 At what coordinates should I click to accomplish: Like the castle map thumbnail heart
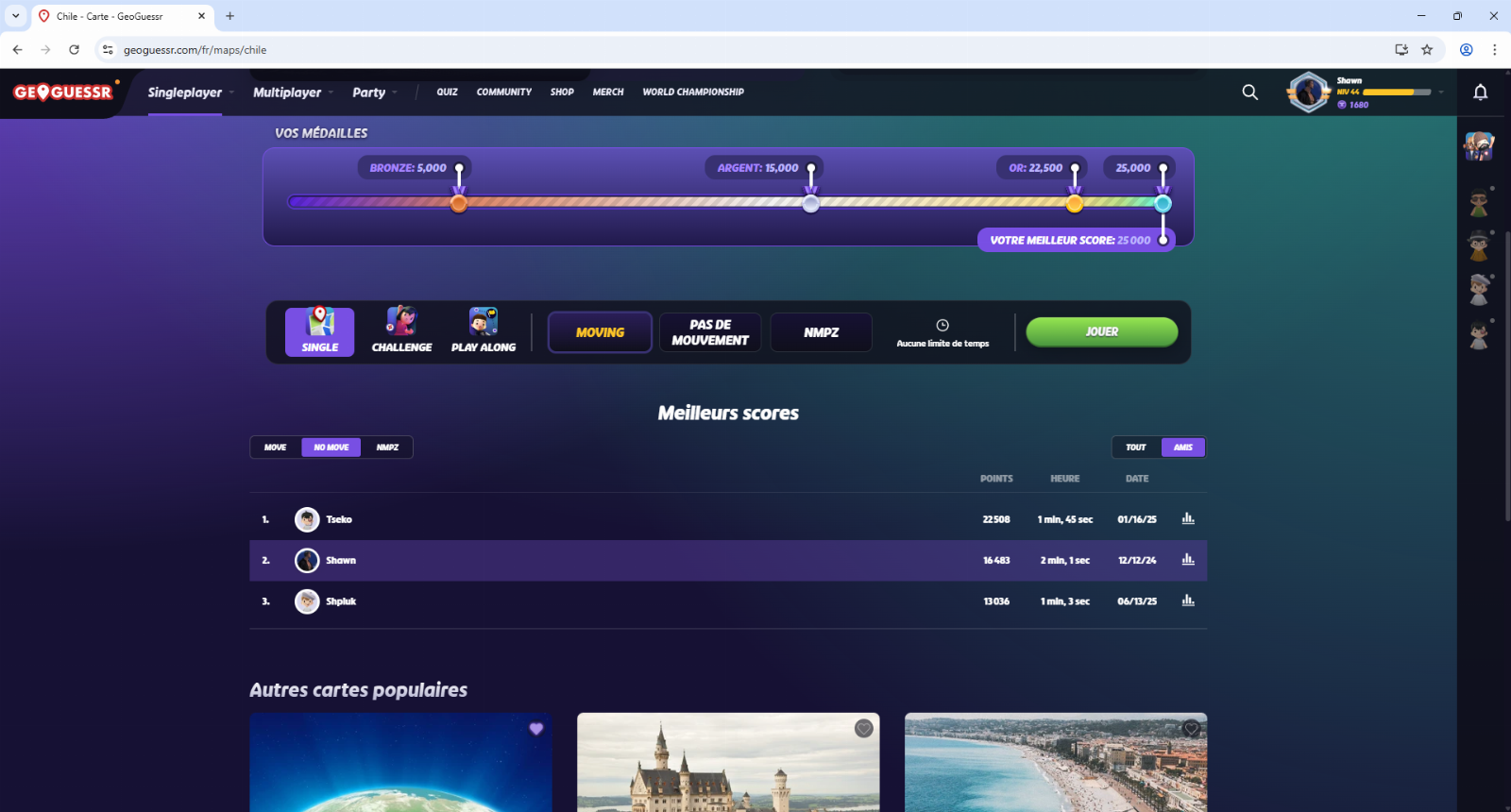(x=863, y=729)
